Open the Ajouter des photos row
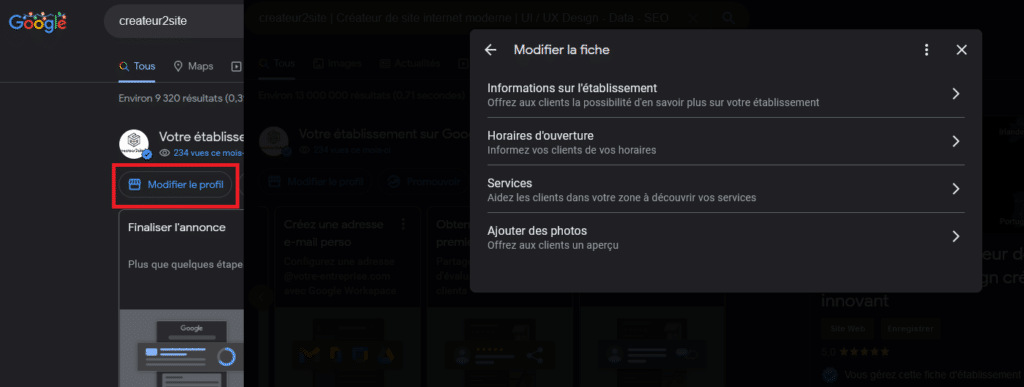 [726, 236]
